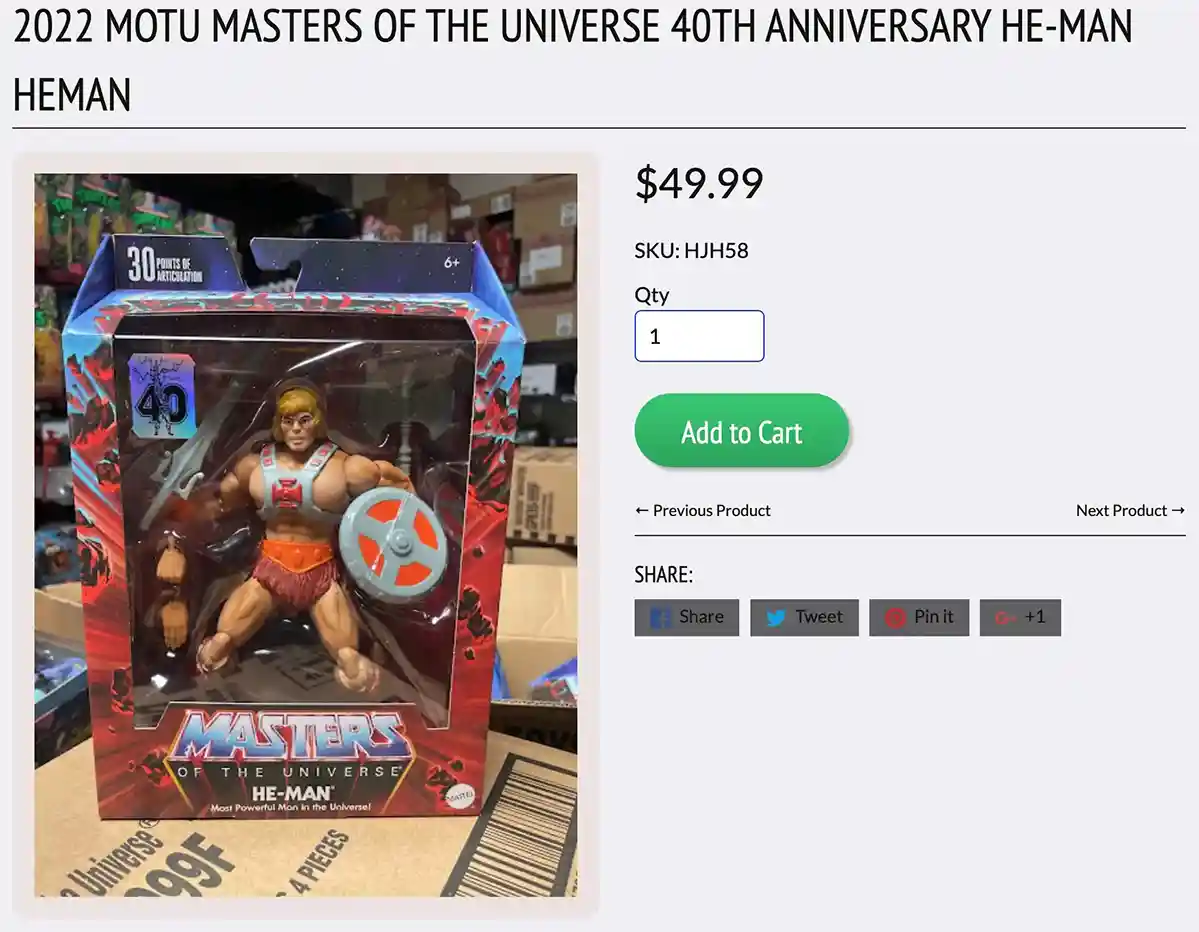Click the Facebook icon in Share button
The image size is (1199, 932).
661,618
